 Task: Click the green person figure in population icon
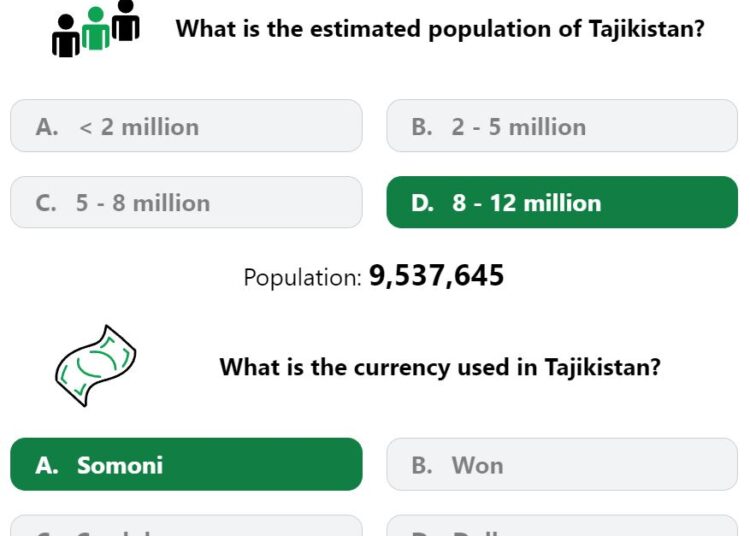[96, 29]
